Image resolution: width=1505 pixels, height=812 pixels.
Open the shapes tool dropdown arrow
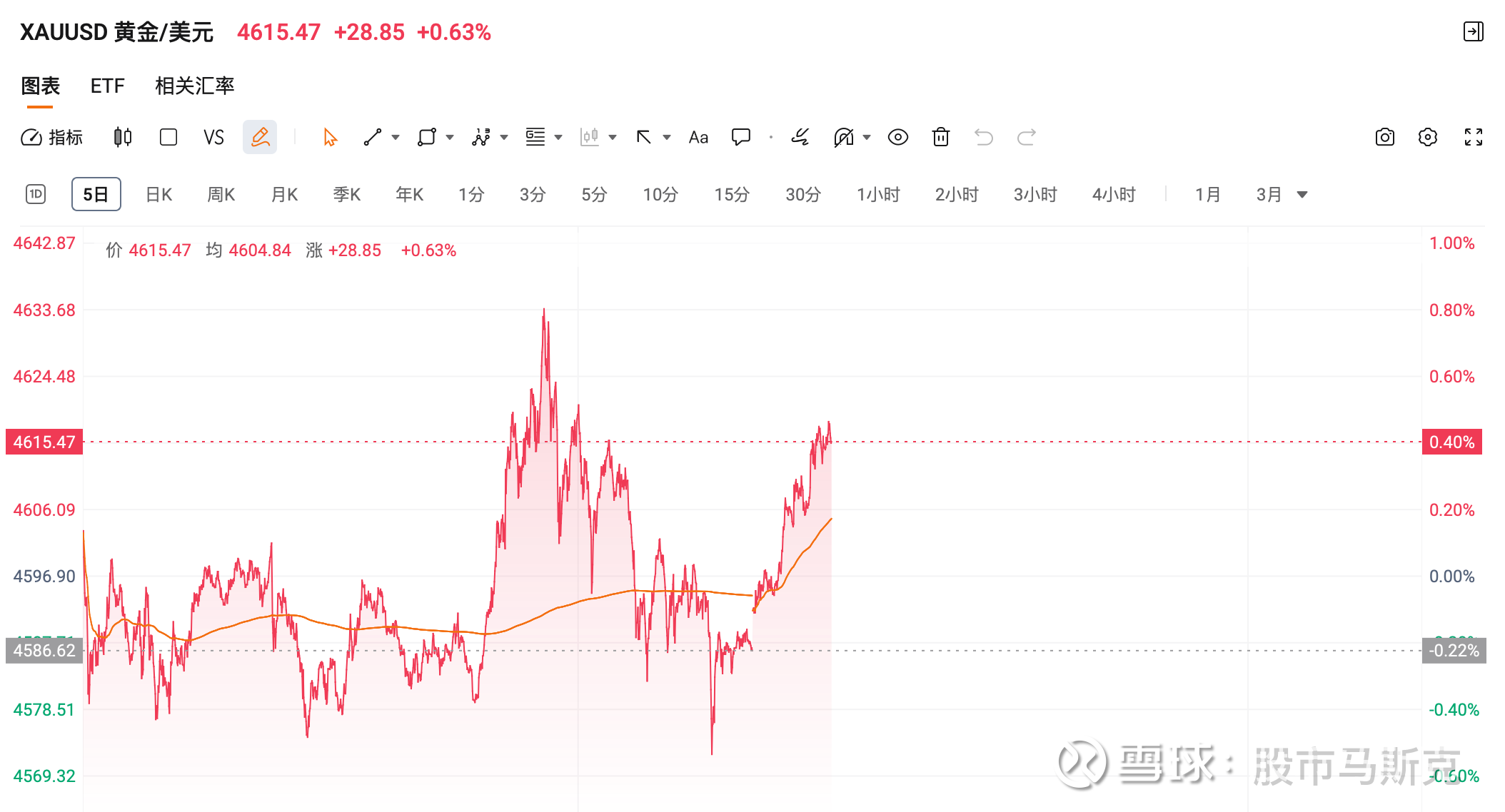[450, 137]
